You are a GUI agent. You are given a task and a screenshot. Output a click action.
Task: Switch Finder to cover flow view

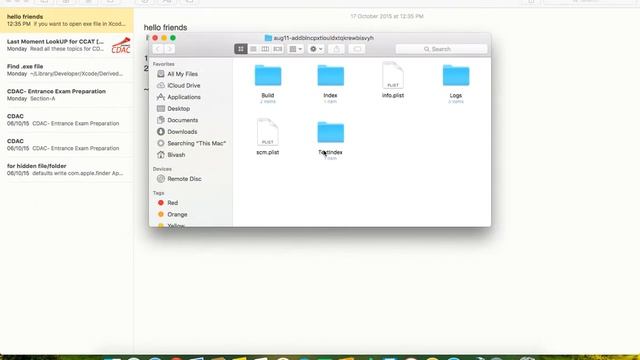point(278,49)
